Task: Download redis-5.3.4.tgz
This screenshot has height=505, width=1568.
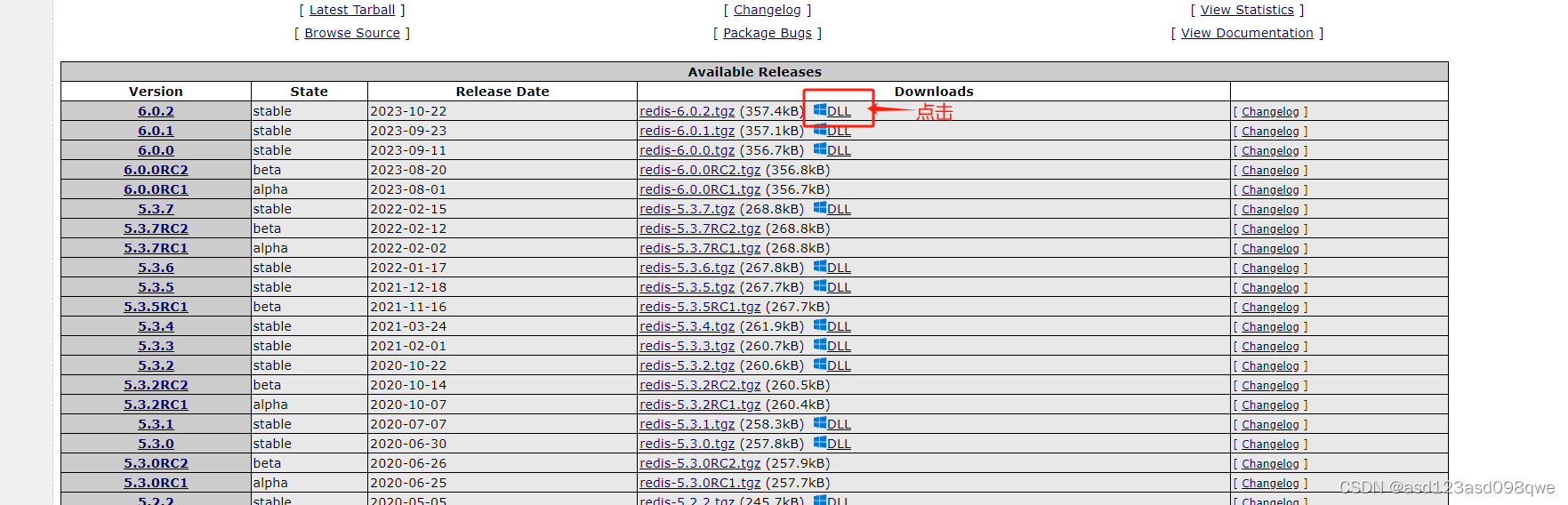Action: (x=688, y=326)
